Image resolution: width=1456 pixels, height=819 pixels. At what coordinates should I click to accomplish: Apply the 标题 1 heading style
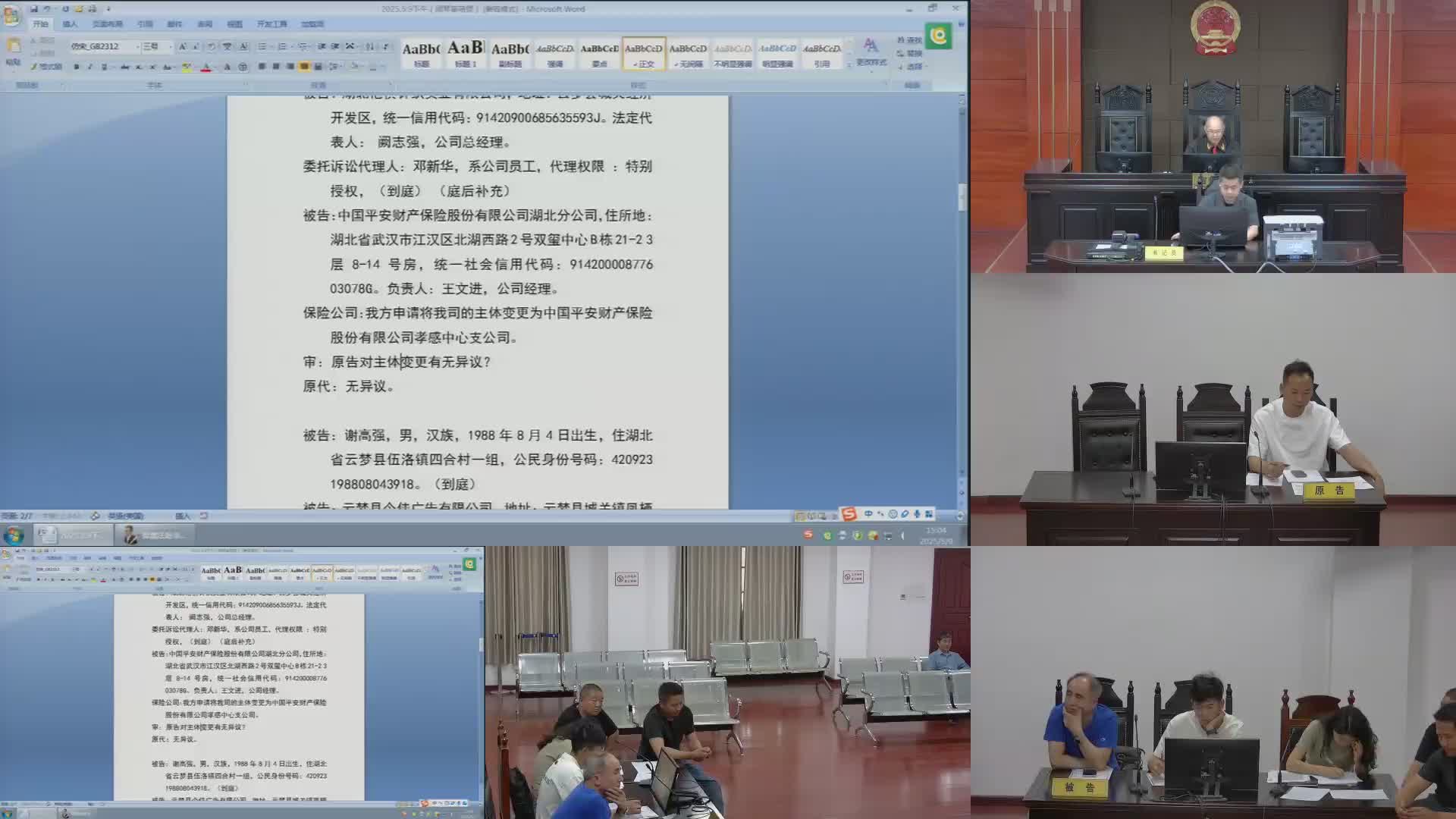point(466,53)
